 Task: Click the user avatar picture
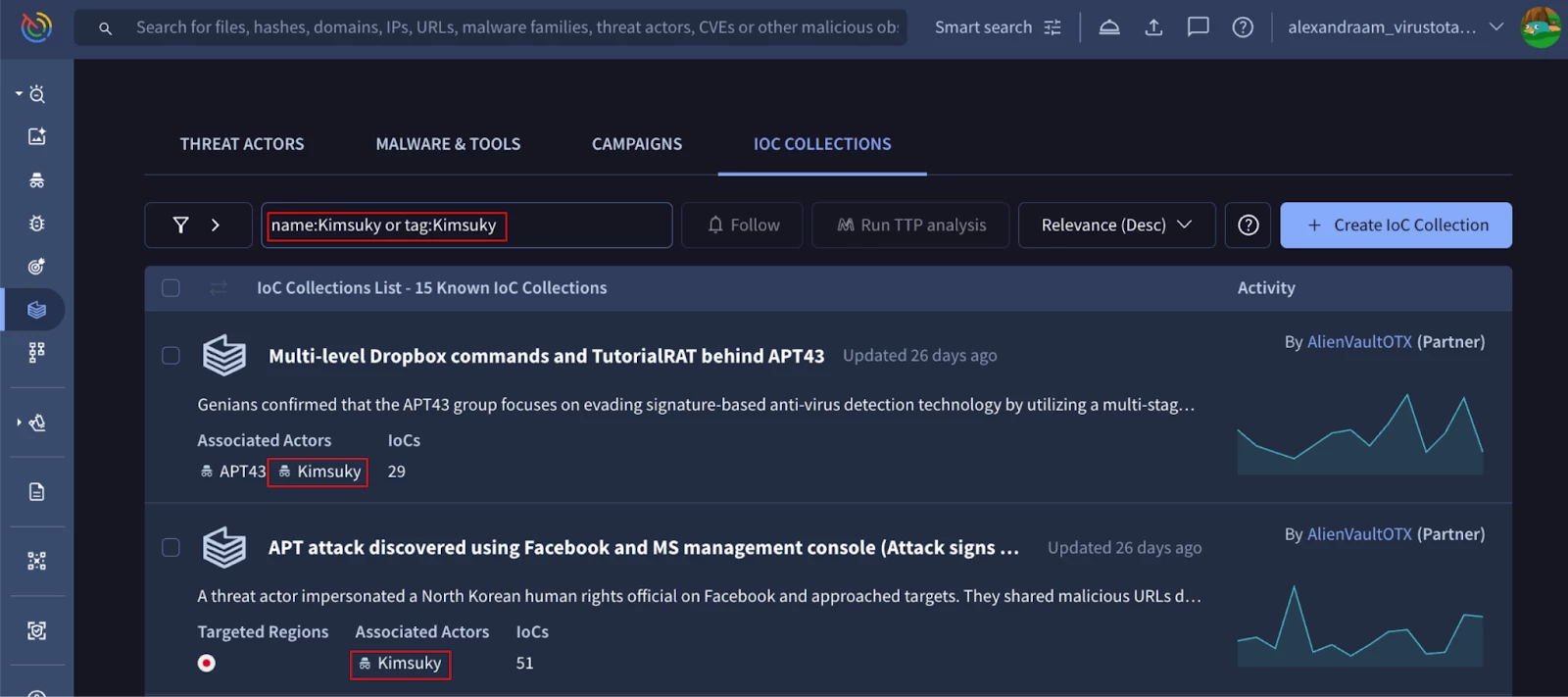pyautogui.click(x=1541, y=26)
